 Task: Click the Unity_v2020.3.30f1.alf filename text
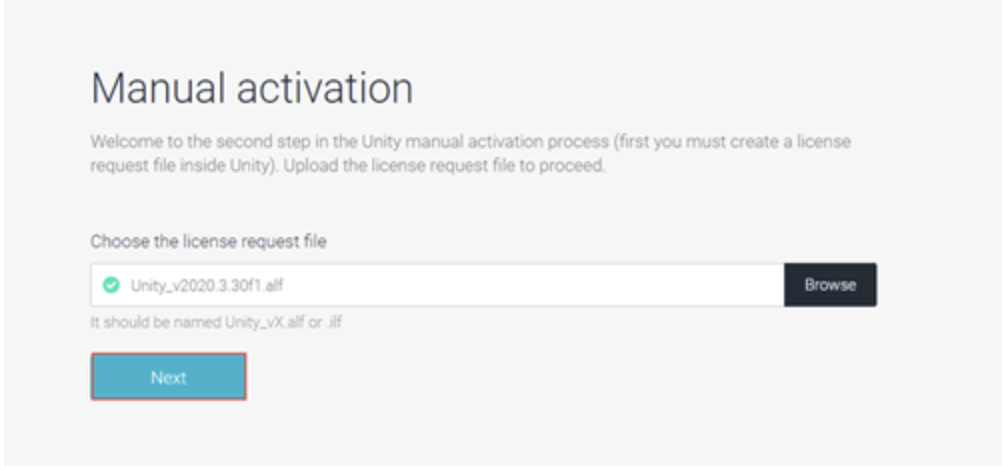(x=206, y=285)
